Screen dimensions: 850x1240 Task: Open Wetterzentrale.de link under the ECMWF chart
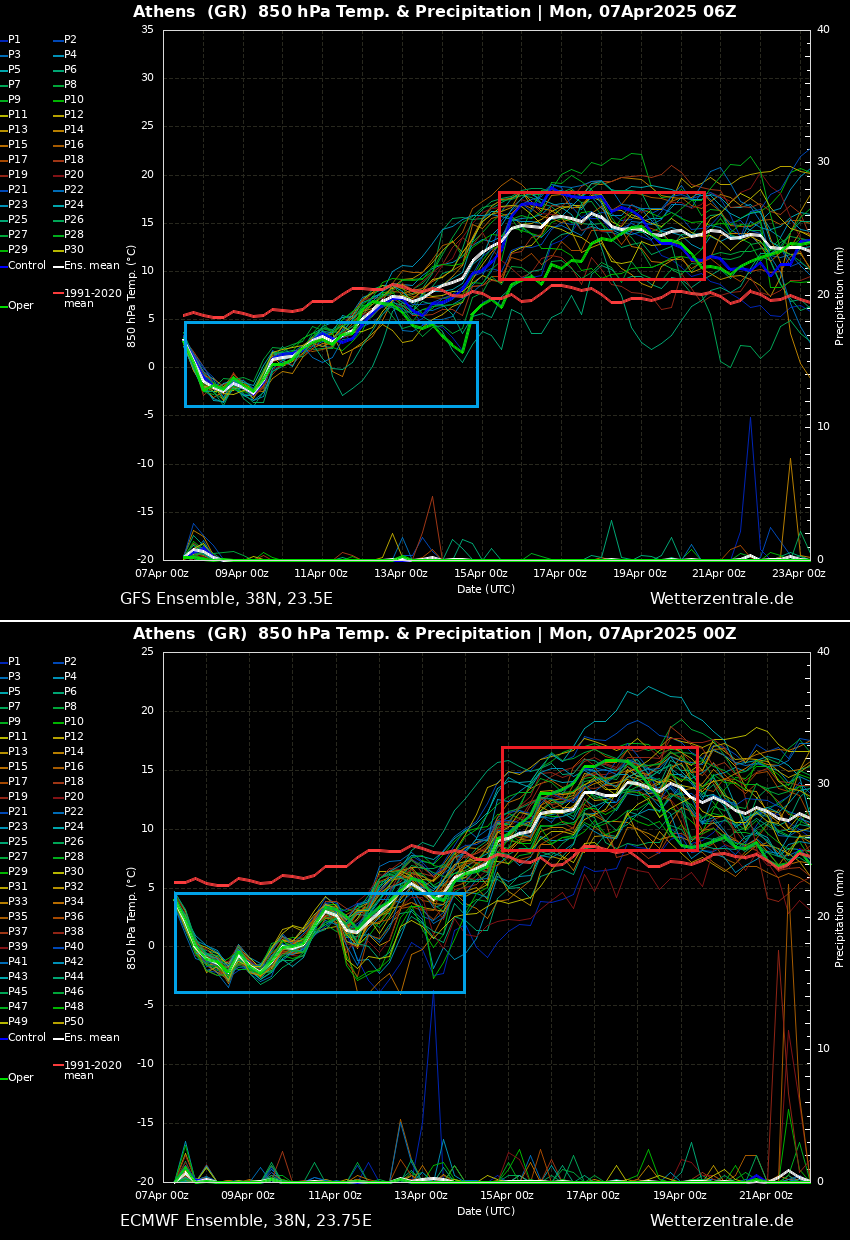[x=721, y=1221]
